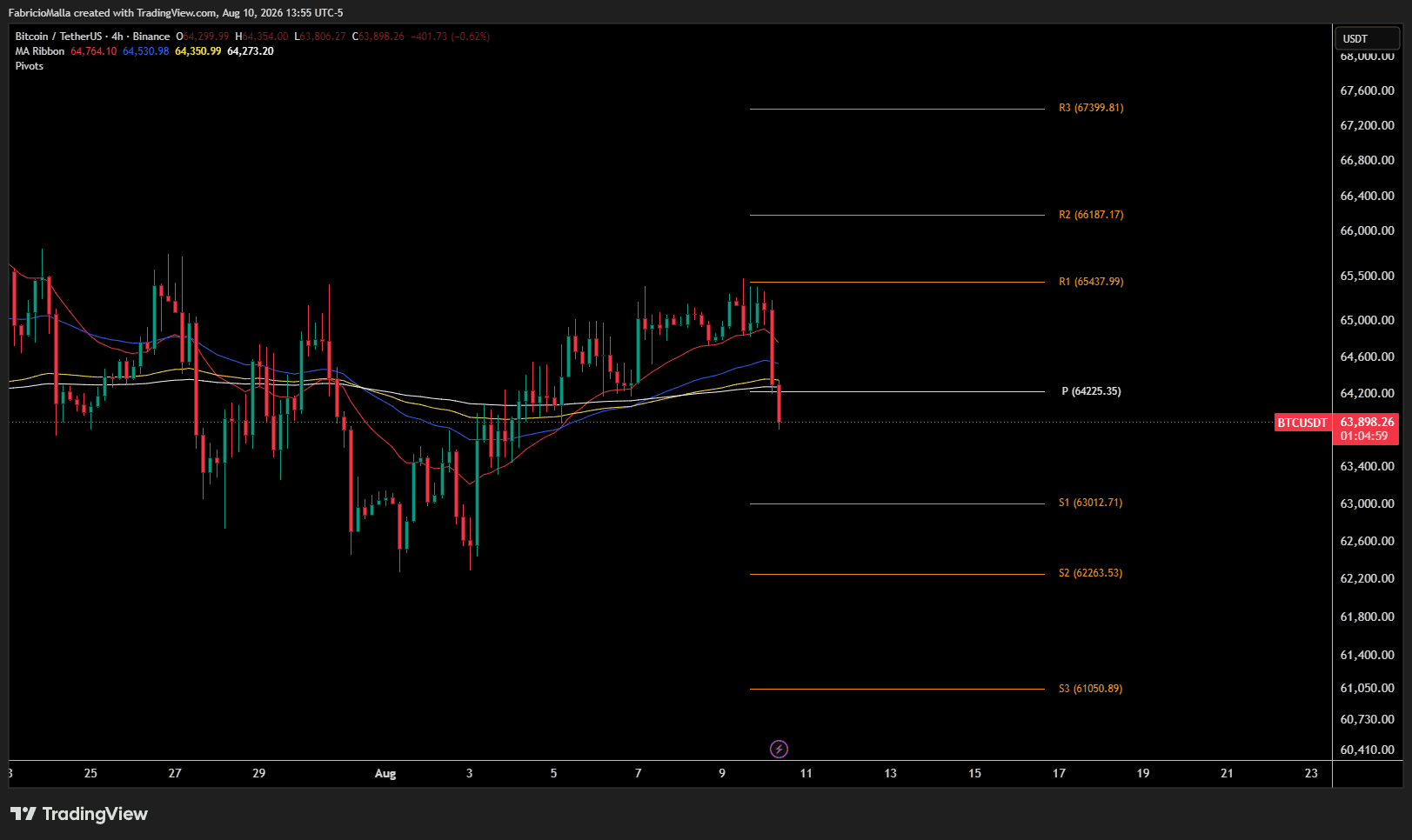Click the red MA value 64,764.10
The height and width of the screenshot is (840, 1412).
[93, 51]
